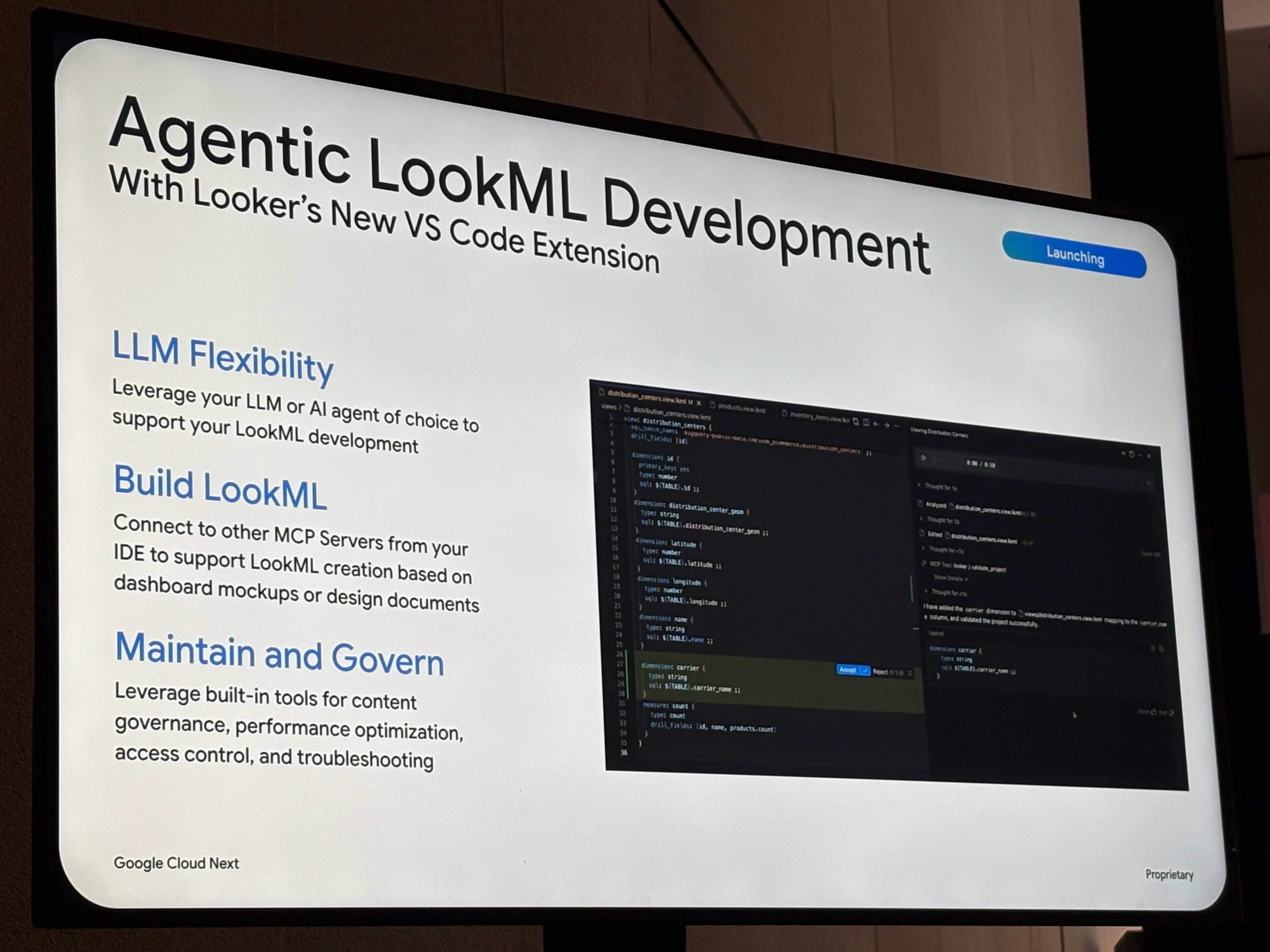This screenshot has height=952, width=1270.
Task: Click the 'LLM Flexibility' heading
Action: pos(223,359)
